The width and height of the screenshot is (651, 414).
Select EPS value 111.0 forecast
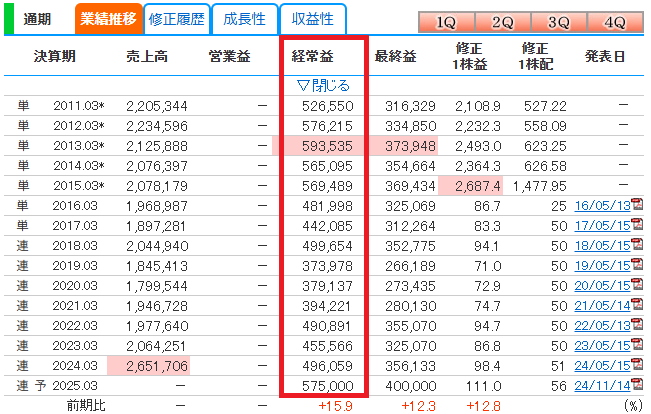484,386
